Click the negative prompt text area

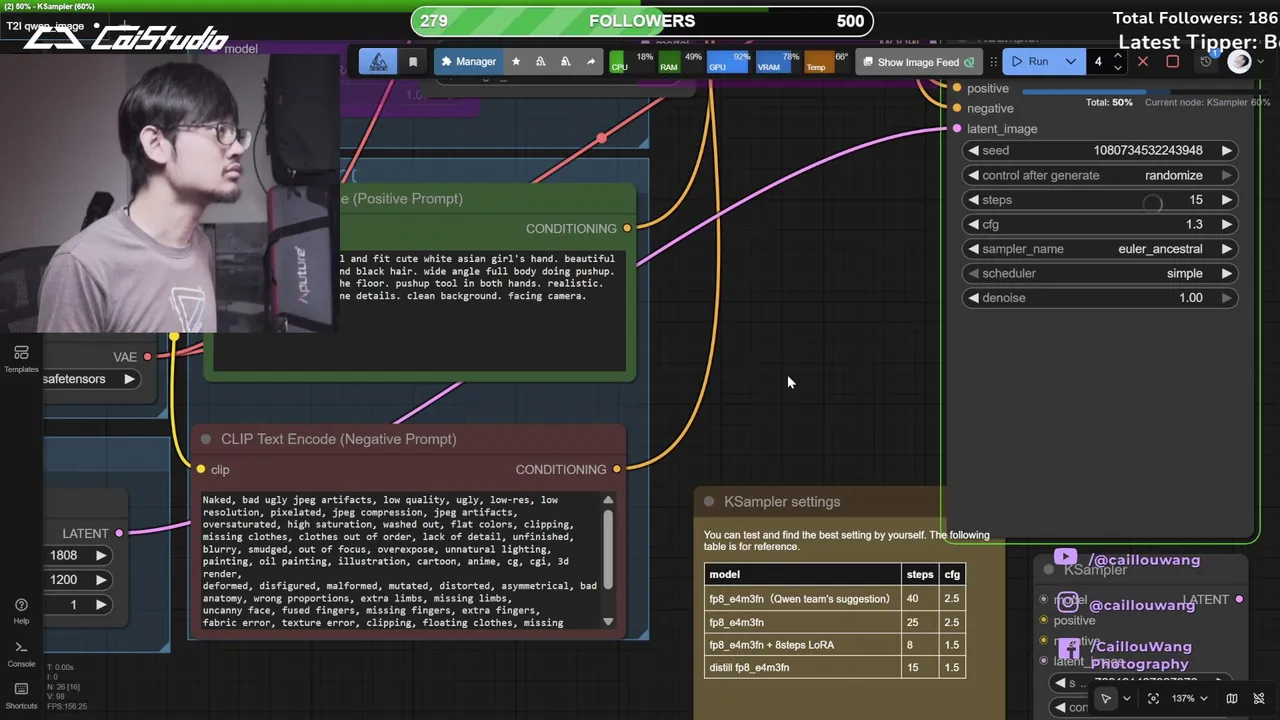[400, 561]
